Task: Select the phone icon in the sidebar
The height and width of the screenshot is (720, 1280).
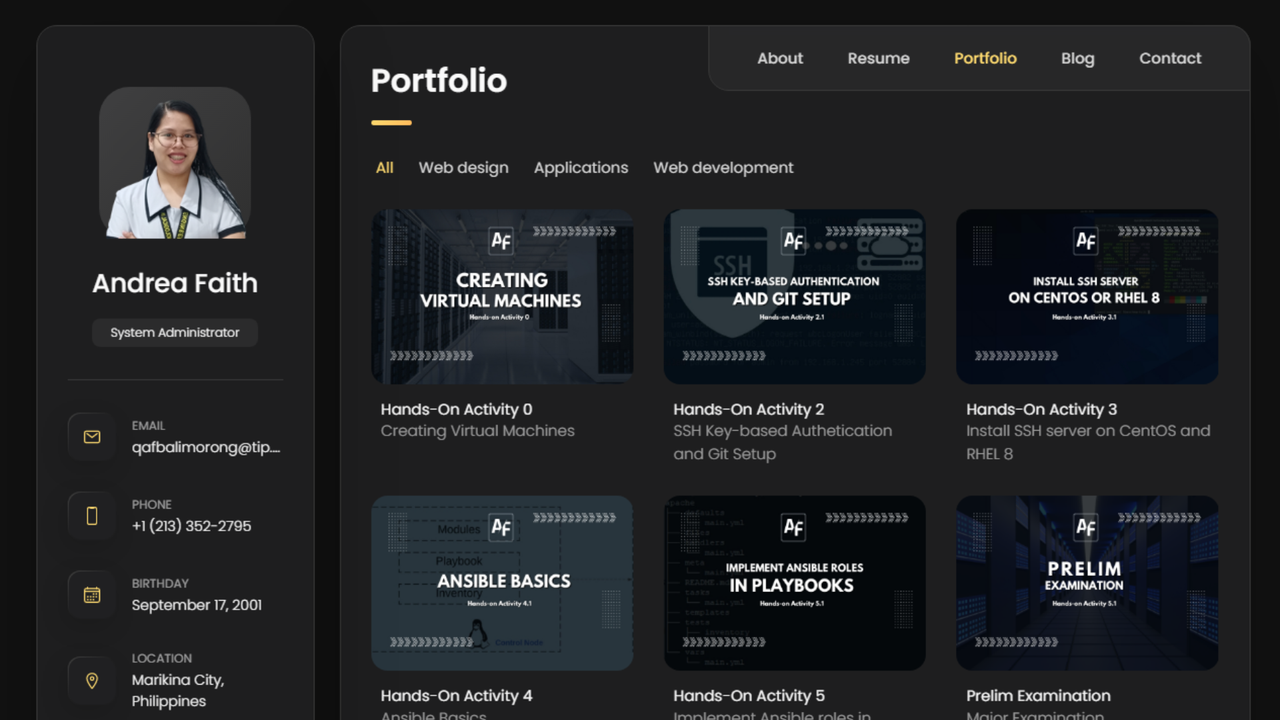Action: (x=91, y=515)
